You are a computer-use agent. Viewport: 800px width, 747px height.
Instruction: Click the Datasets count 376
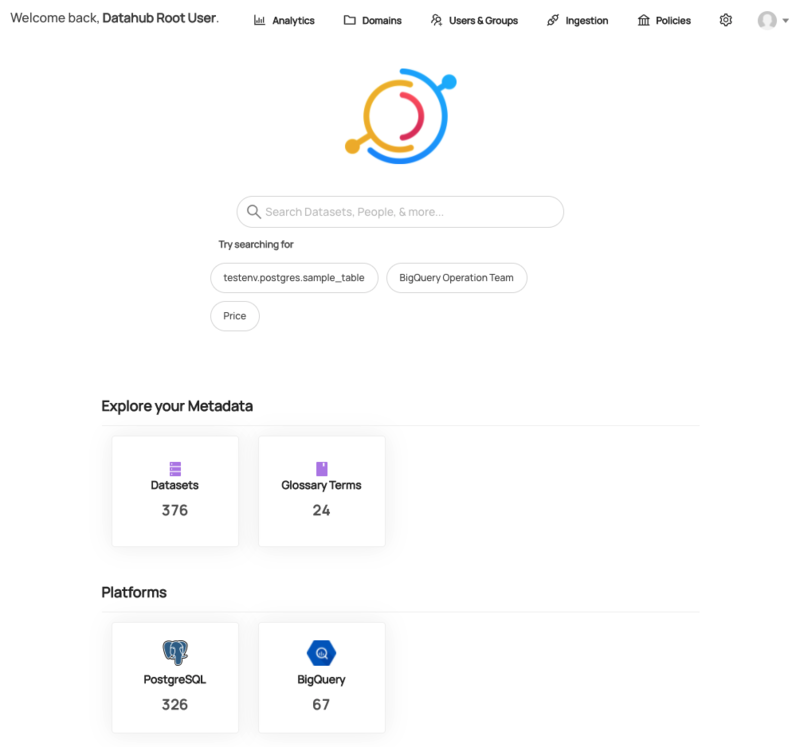tap(175, 510)
